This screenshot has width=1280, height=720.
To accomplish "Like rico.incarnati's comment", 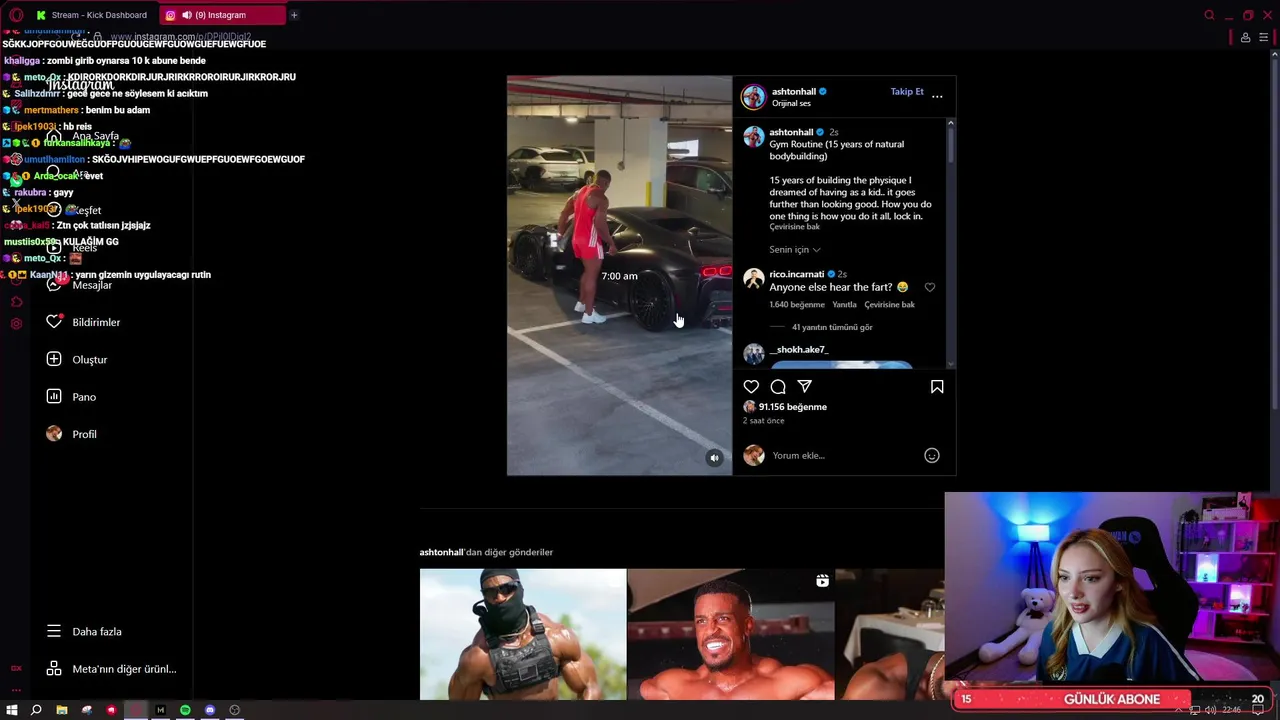I will [x=930, y=288].
